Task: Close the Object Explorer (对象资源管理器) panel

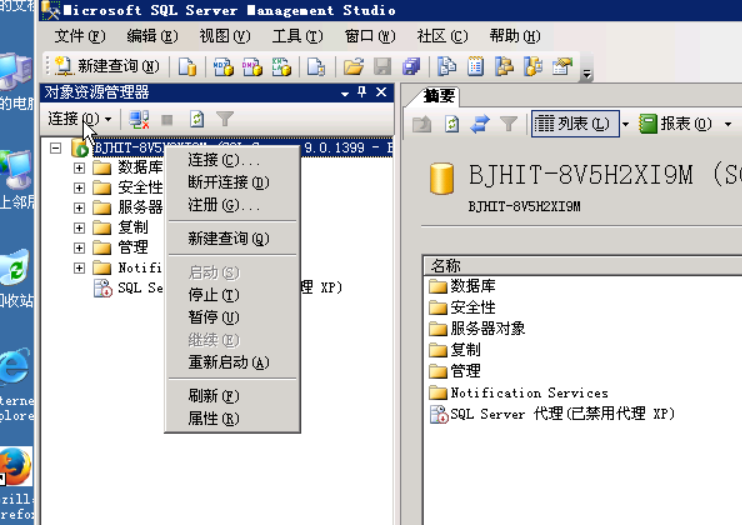Action: (x=381, y=92)
